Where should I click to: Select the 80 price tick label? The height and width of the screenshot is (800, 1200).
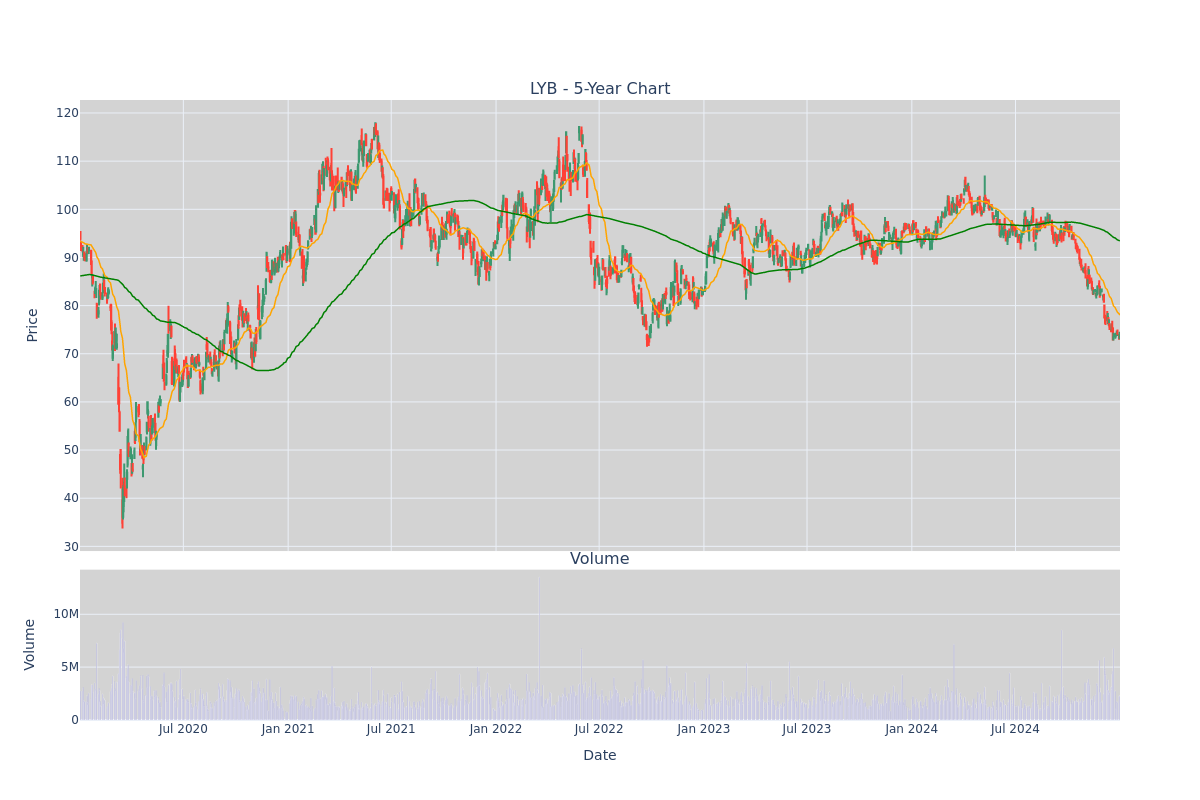[70, 306]
